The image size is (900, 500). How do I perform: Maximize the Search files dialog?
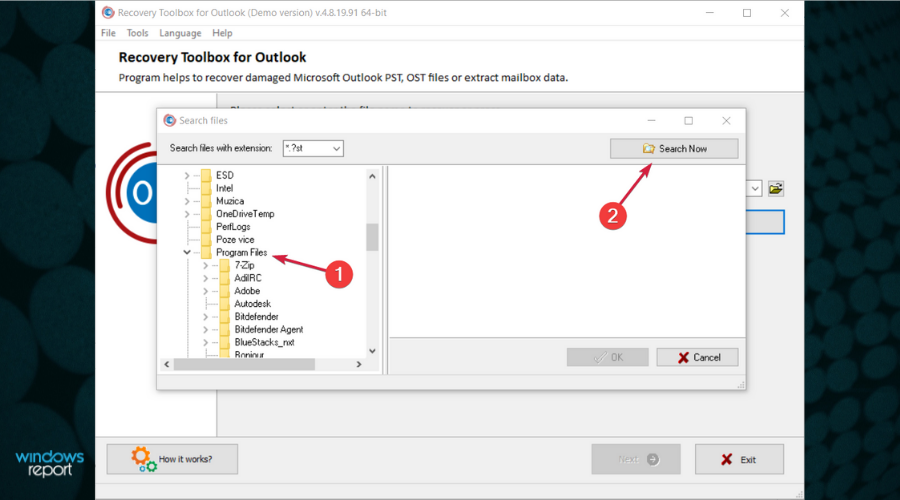coord(689,121)
